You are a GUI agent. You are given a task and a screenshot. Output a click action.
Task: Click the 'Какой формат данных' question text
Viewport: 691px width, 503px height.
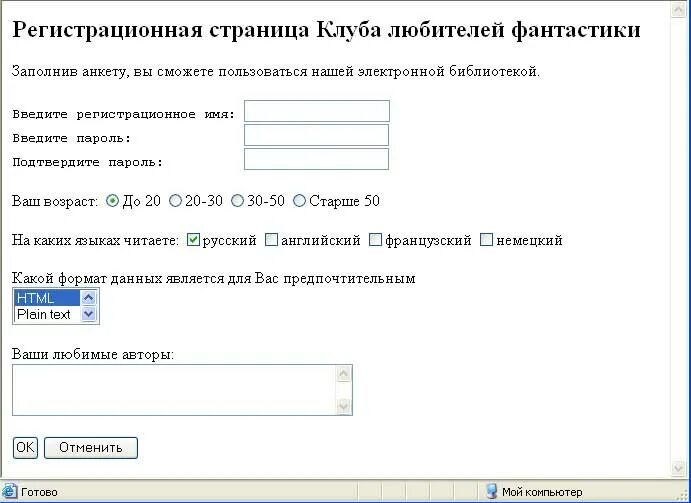pos(214,279)
